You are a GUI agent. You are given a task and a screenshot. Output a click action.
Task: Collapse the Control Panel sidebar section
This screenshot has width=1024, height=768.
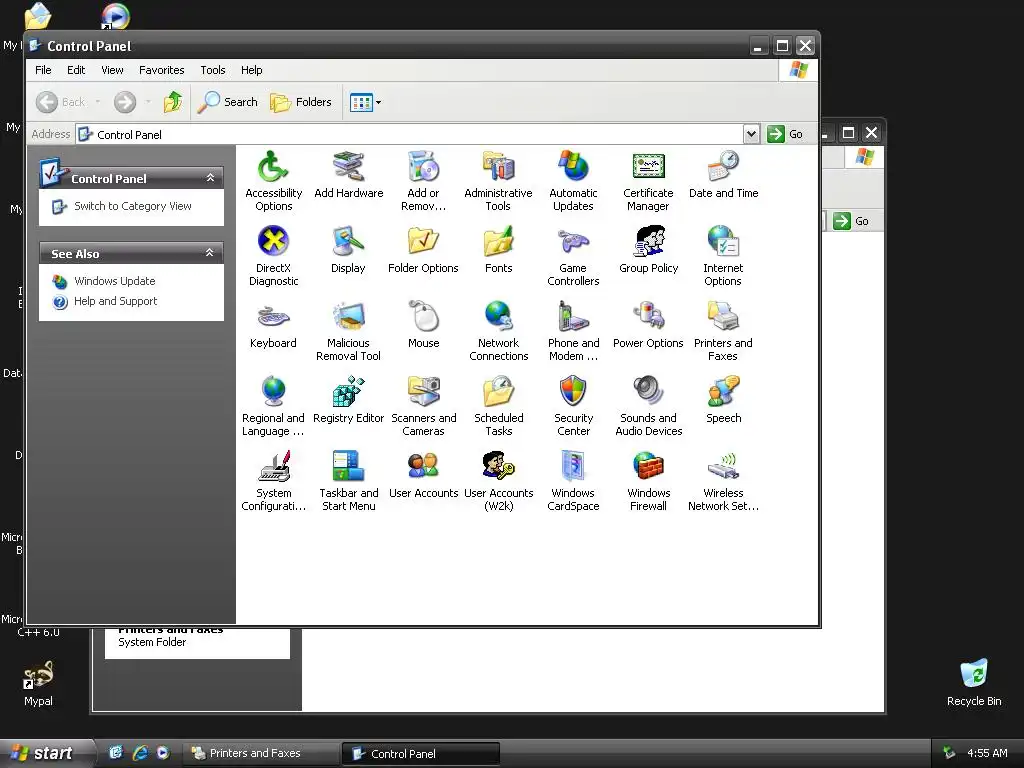pyautogui.click(x=210, y=178)
